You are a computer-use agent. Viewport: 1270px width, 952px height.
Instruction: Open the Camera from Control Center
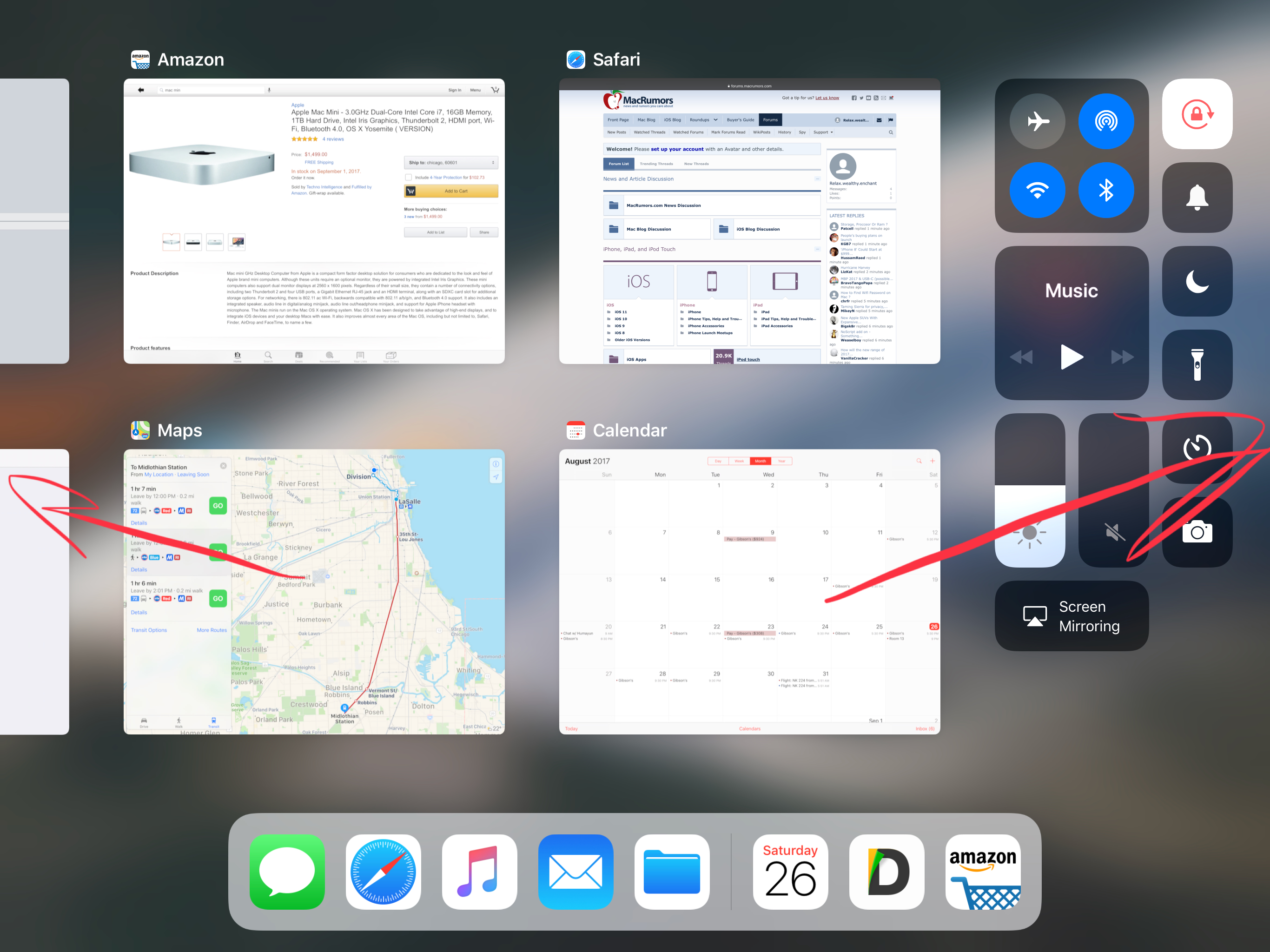pos(1197,532)
